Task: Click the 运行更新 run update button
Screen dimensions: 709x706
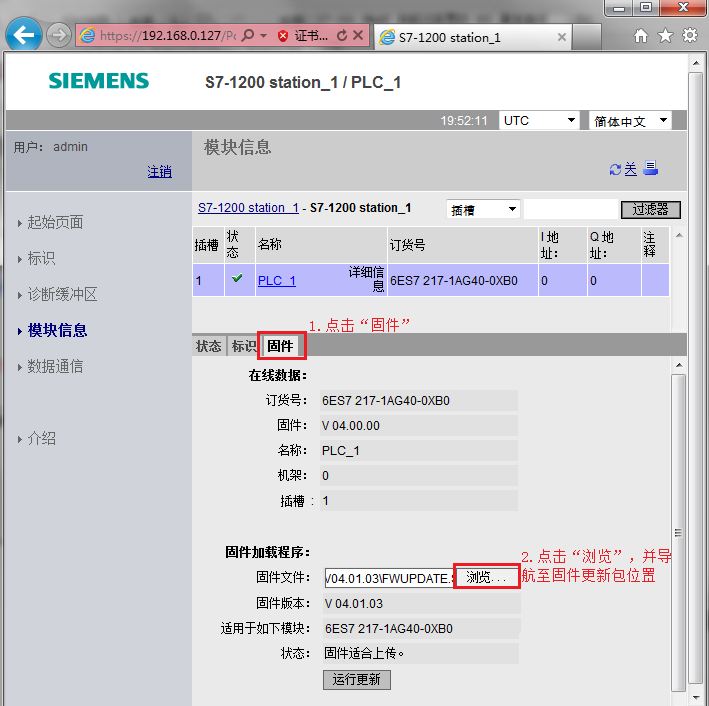Action: click(x=357, y=680)
